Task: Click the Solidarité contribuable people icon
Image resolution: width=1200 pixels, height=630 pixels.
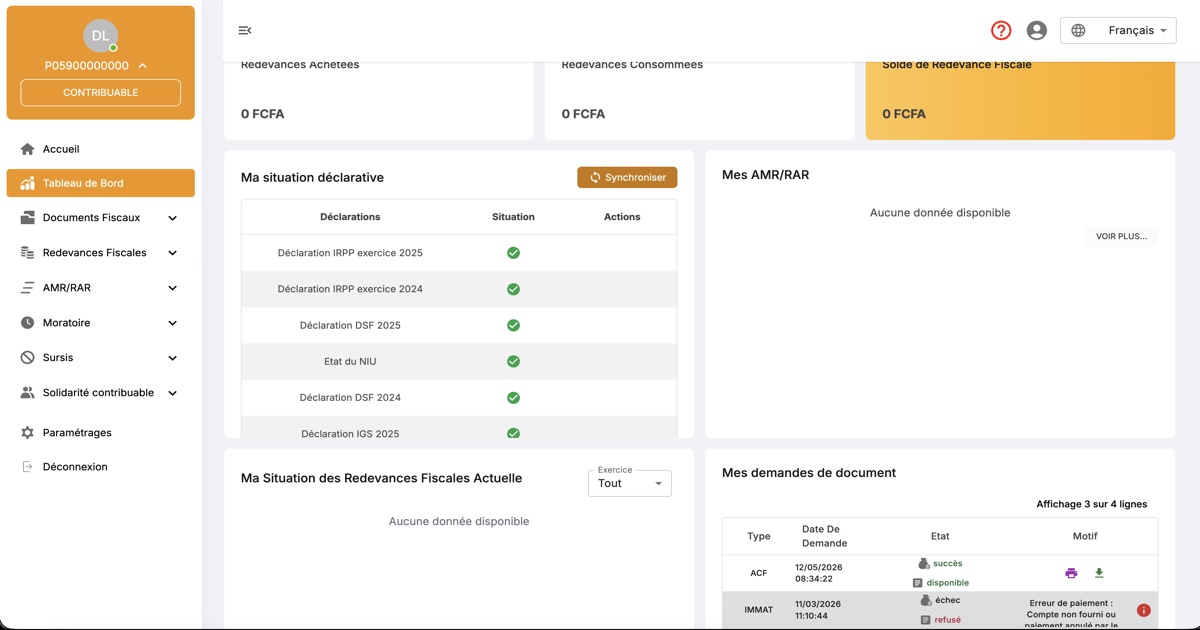Action: (27, 393)
